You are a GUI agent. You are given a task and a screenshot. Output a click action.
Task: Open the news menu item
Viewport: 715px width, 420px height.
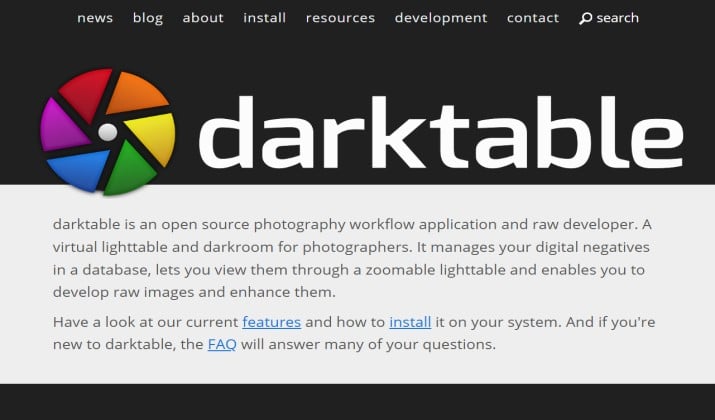pyautogui.click(x=95, y=18)
